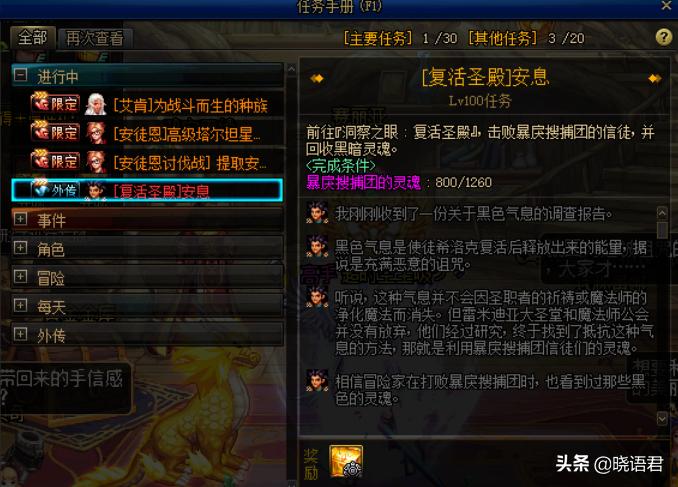Click the NPC portrait beside first dialogue line
678x487 pixels.
tap(317, 212)
